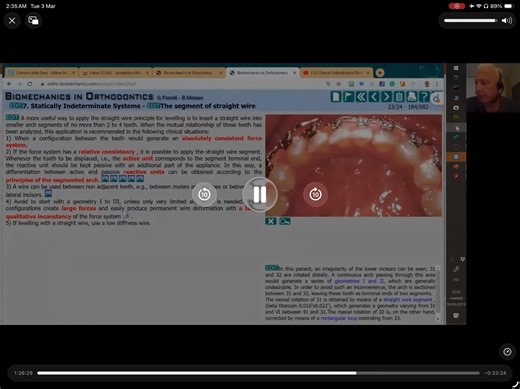Viewport: 520px width, 389px height.
Task: Click image icon after 'lateral incisors'
Action: pyautogui.click(x=48, y=193)
